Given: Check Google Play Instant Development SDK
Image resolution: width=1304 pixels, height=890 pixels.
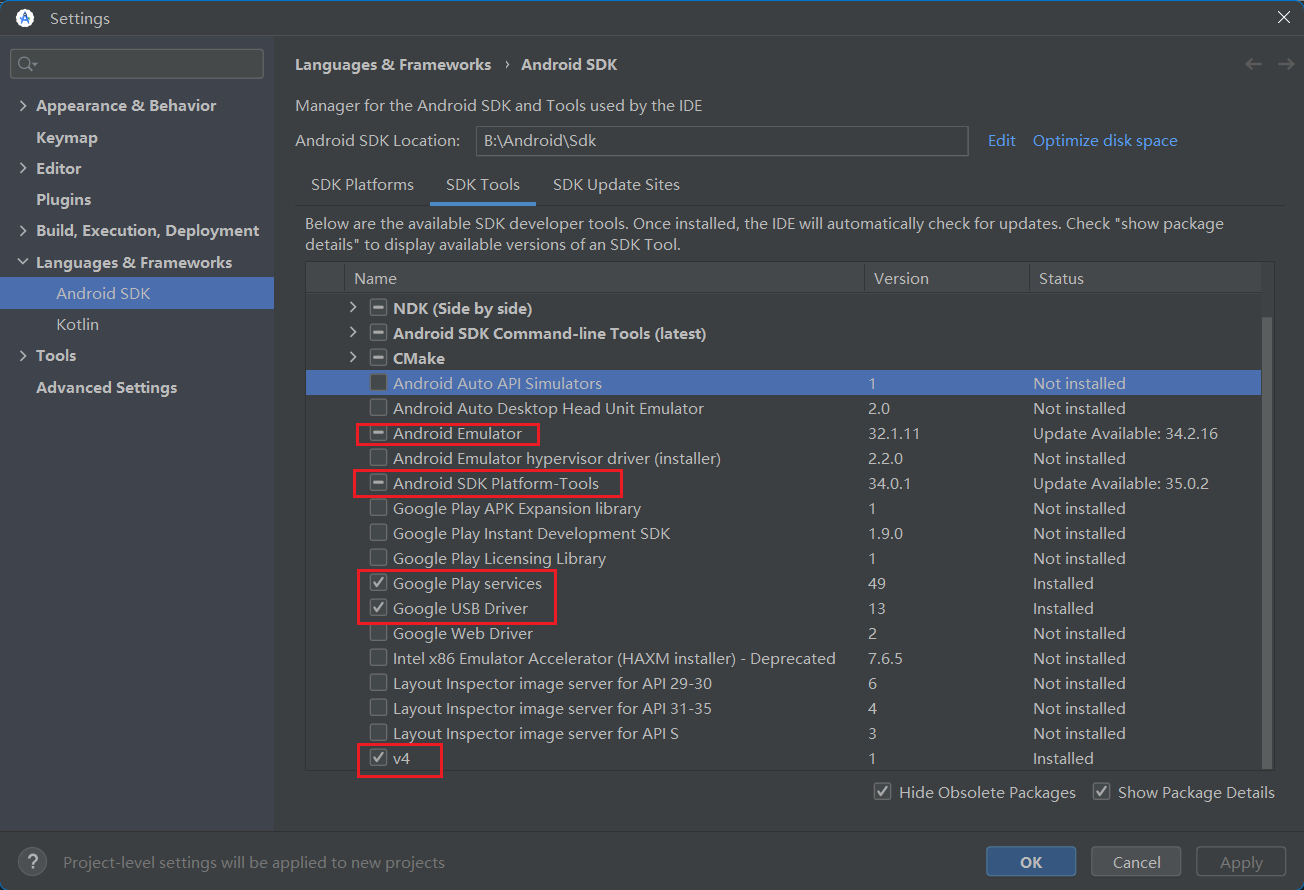Looking at the screenshot, I should (x=378, y=533).
